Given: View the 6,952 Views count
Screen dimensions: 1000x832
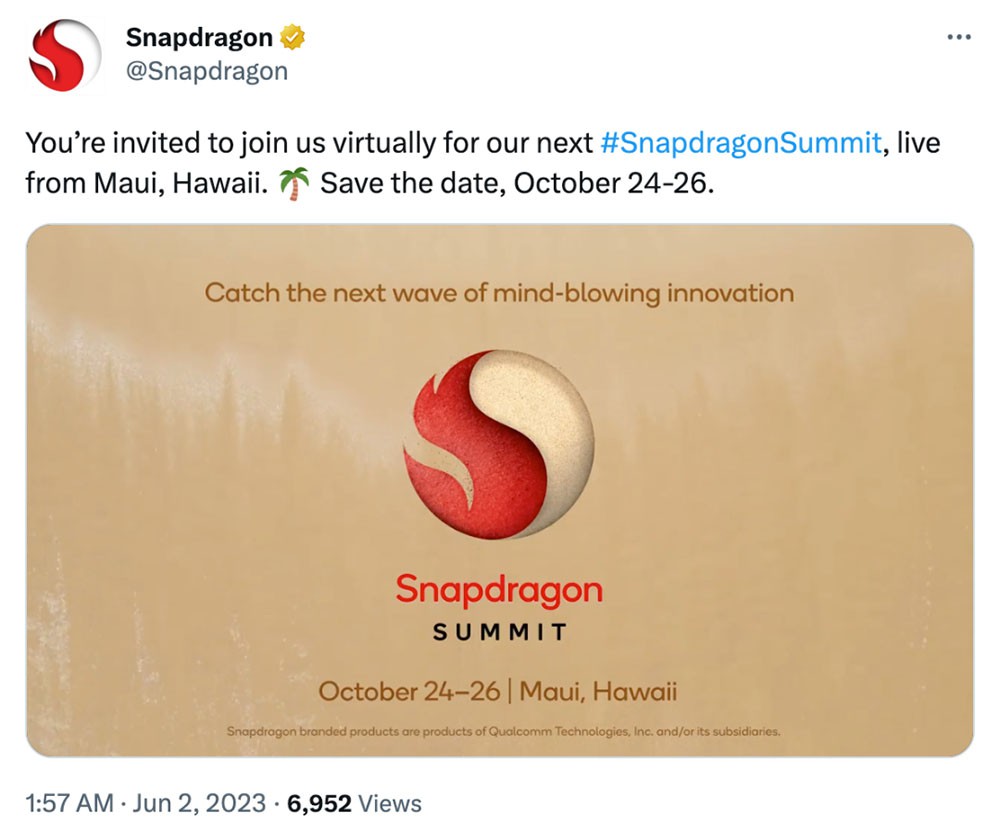Looking at the screenshot, I should [x=355, y=803].
